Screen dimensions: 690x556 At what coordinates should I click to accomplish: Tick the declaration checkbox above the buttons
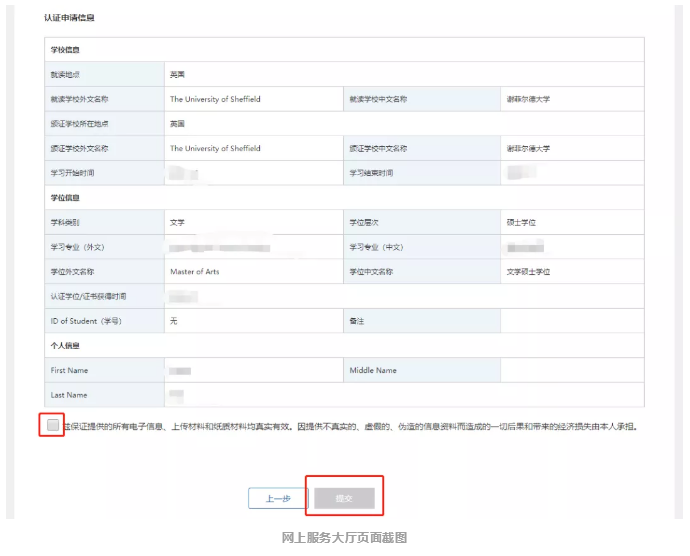[x=53, y=425]
